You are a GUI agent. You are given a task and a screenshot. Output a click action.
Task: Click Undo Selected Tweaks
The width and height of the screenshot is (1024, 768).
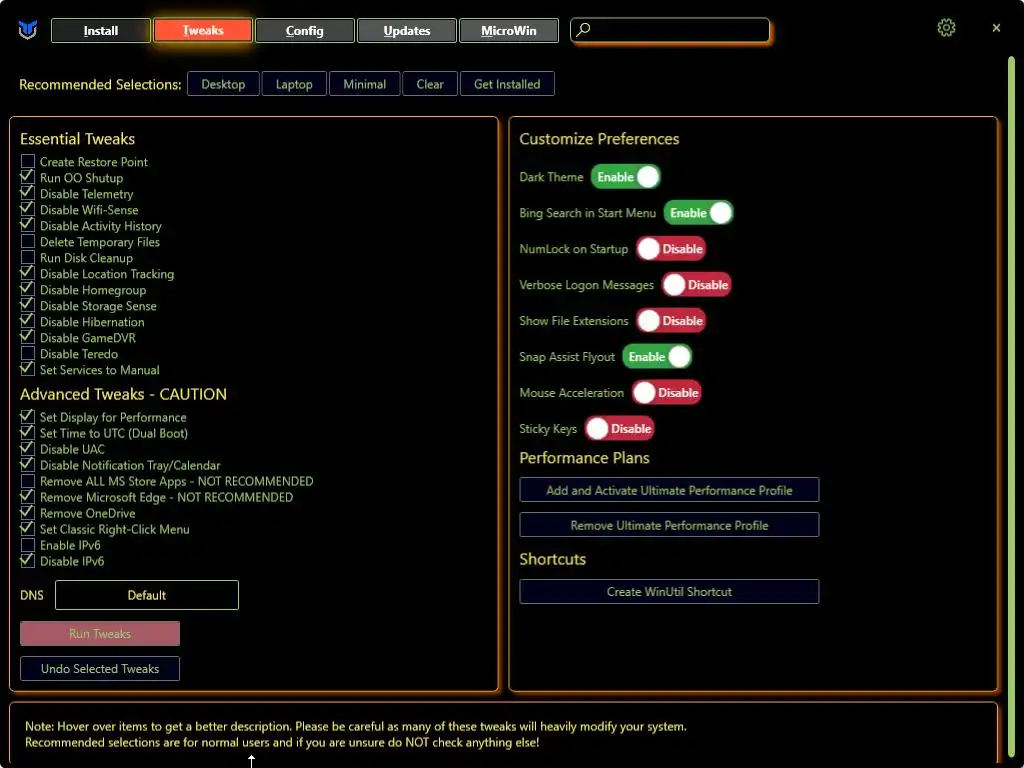pyautogui.click(x=100, y=669)
